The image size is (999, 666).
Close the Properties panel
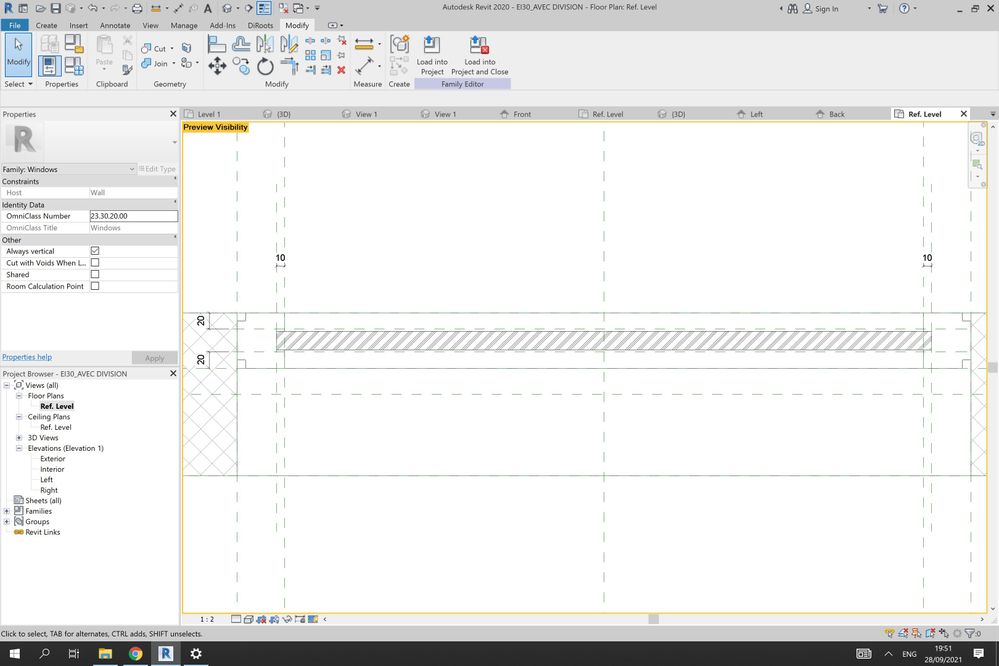click(173, 113)
